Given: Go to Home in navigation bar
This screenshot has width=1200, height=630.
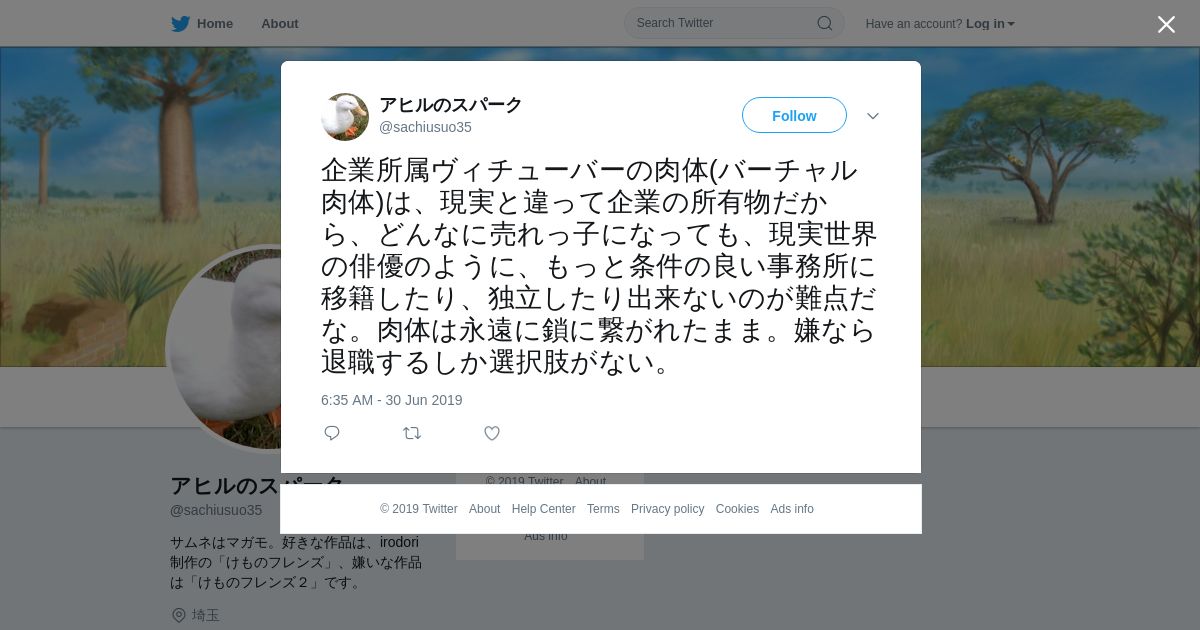Looking at the screenshot, I should [x=215, y=23].
